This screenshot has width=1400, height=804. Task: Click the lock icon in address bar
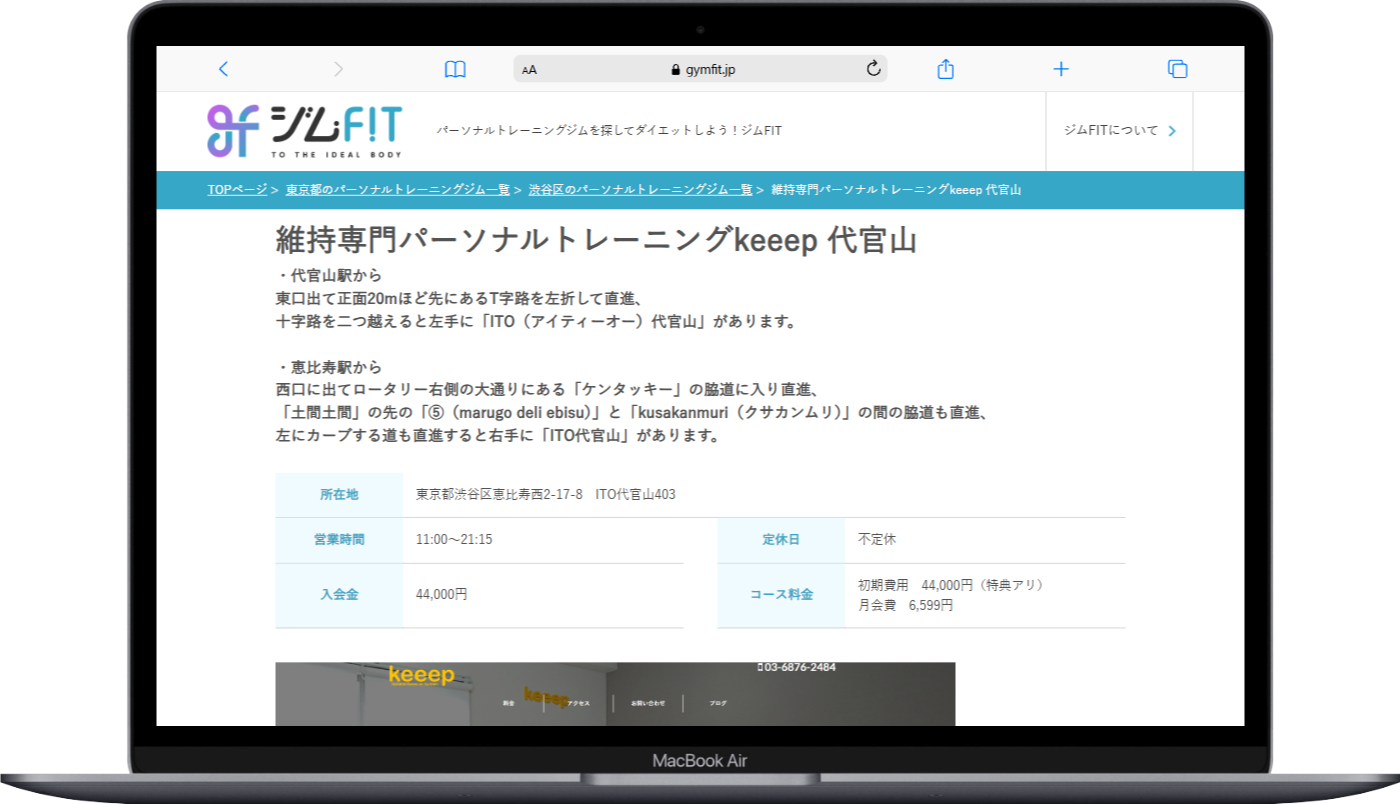pos(677,70)
